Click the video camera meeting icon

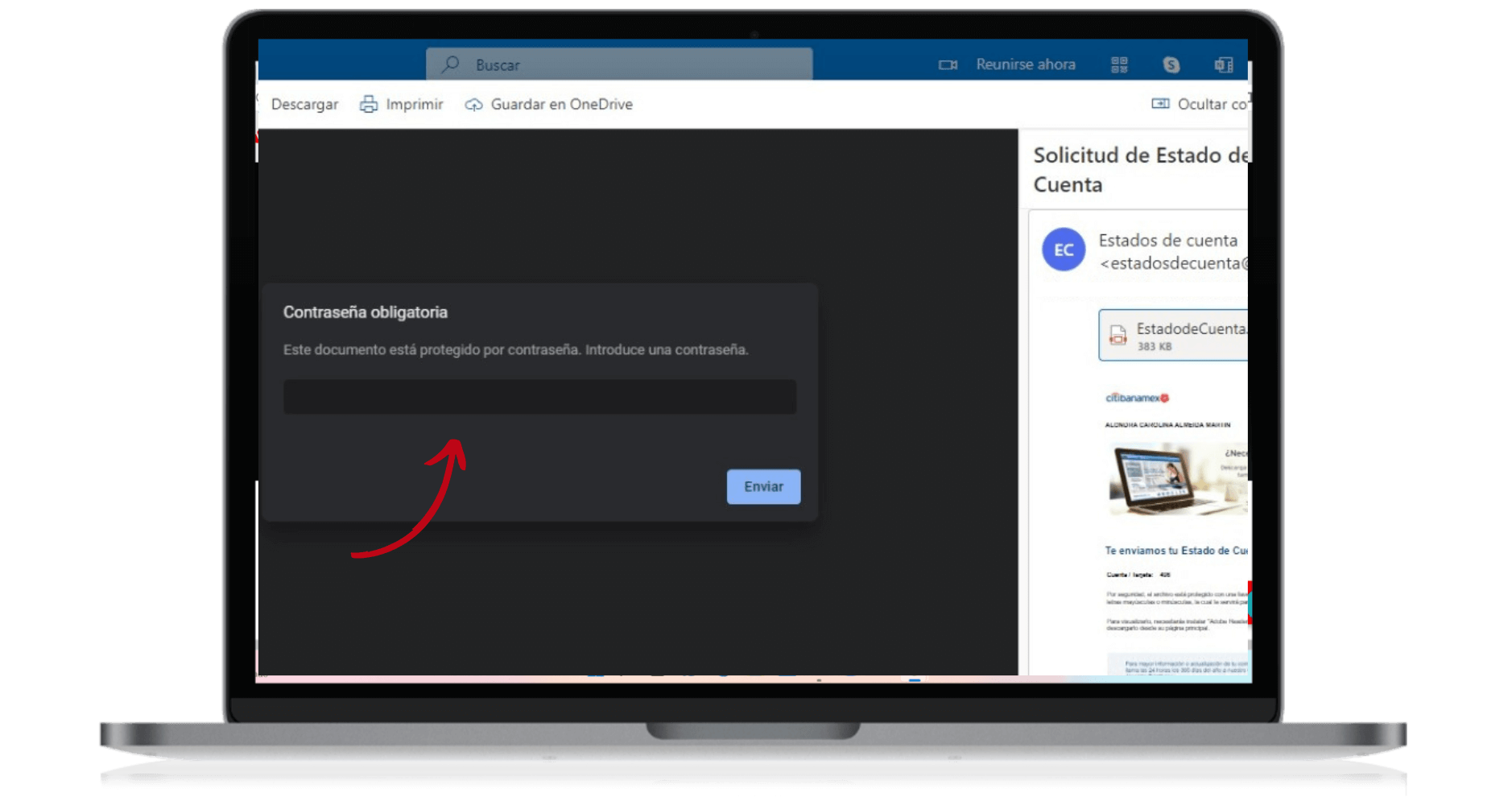pos(948,64)
